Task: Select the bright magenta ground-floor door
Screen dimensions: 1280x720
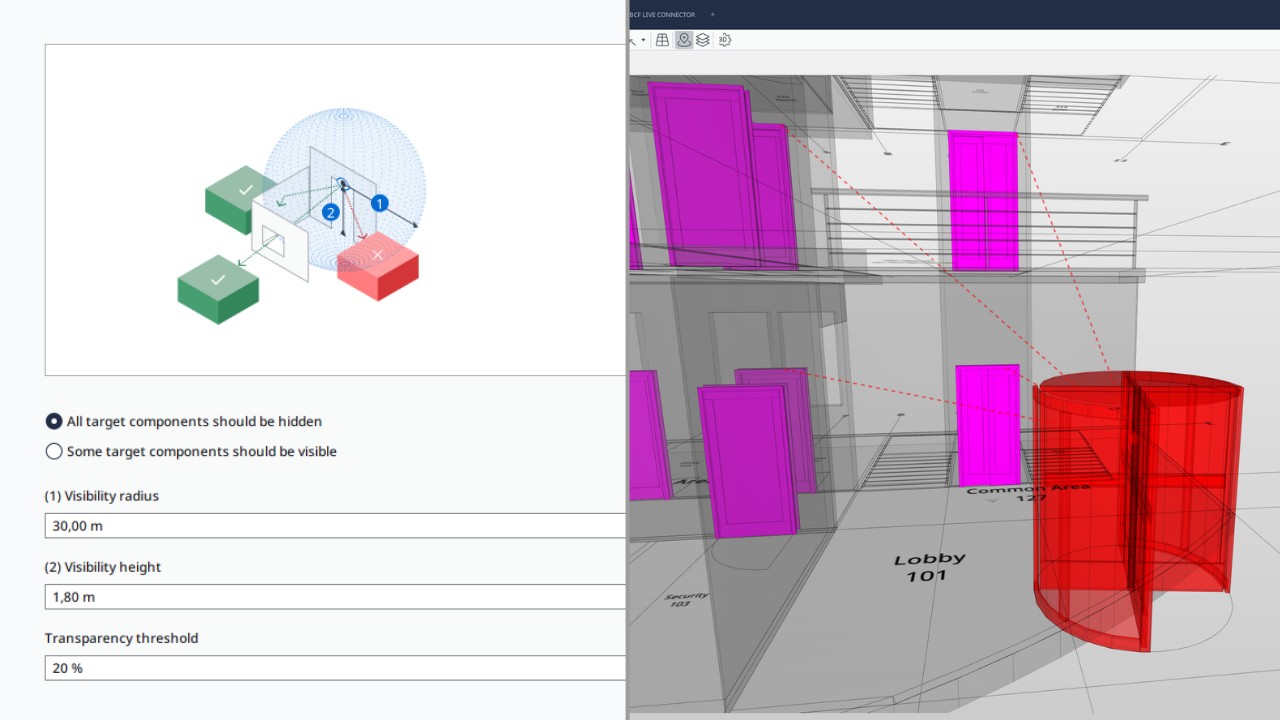Action: [987, 425]
